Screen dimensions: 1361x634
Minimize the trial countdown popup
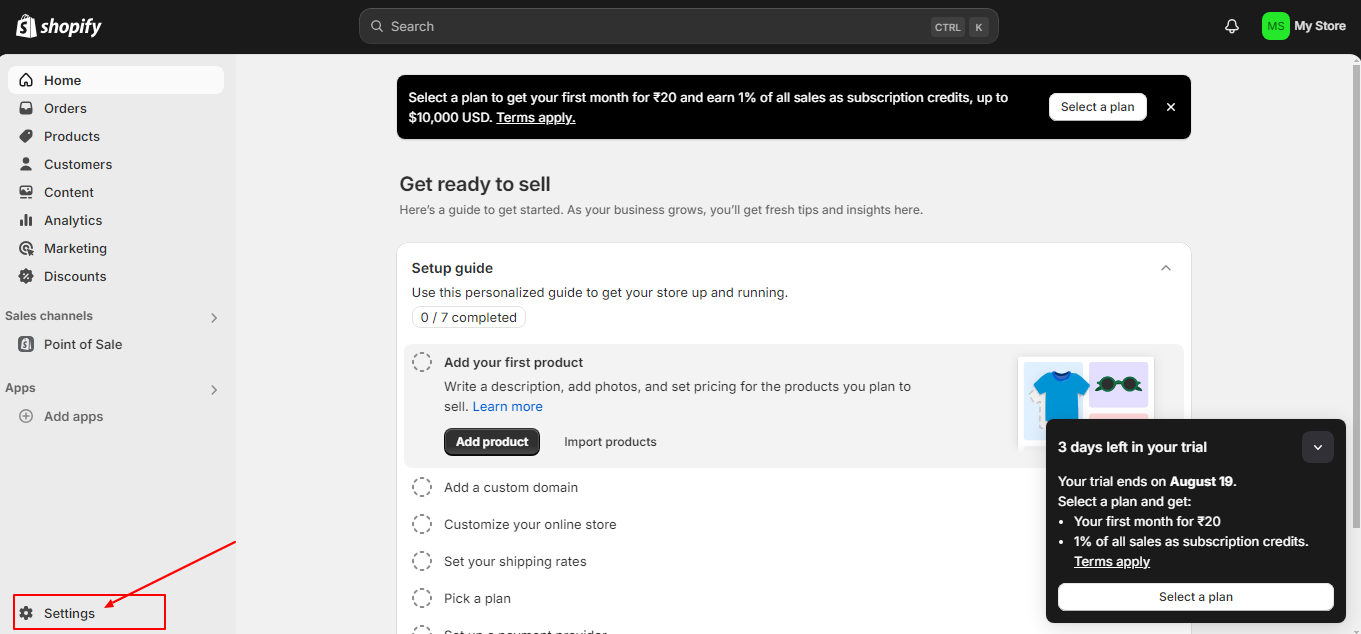click(1317, 447)
